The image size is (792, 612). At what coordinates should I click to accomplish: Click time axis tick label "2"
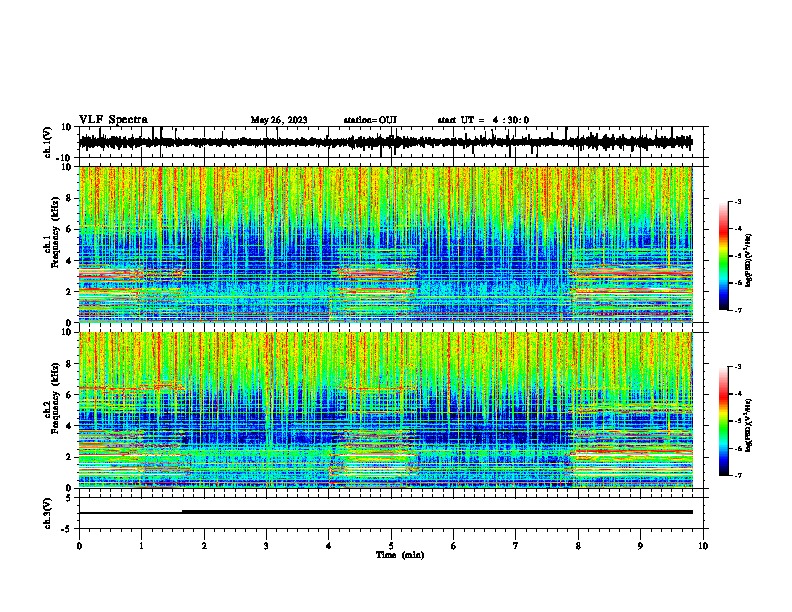[x=204, y=546]
